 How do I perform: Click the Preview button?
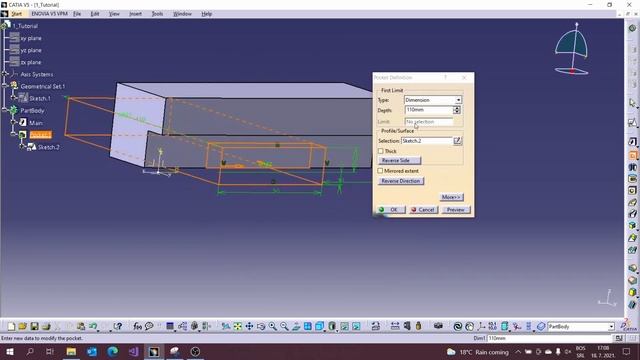click(x=456, y=210)
